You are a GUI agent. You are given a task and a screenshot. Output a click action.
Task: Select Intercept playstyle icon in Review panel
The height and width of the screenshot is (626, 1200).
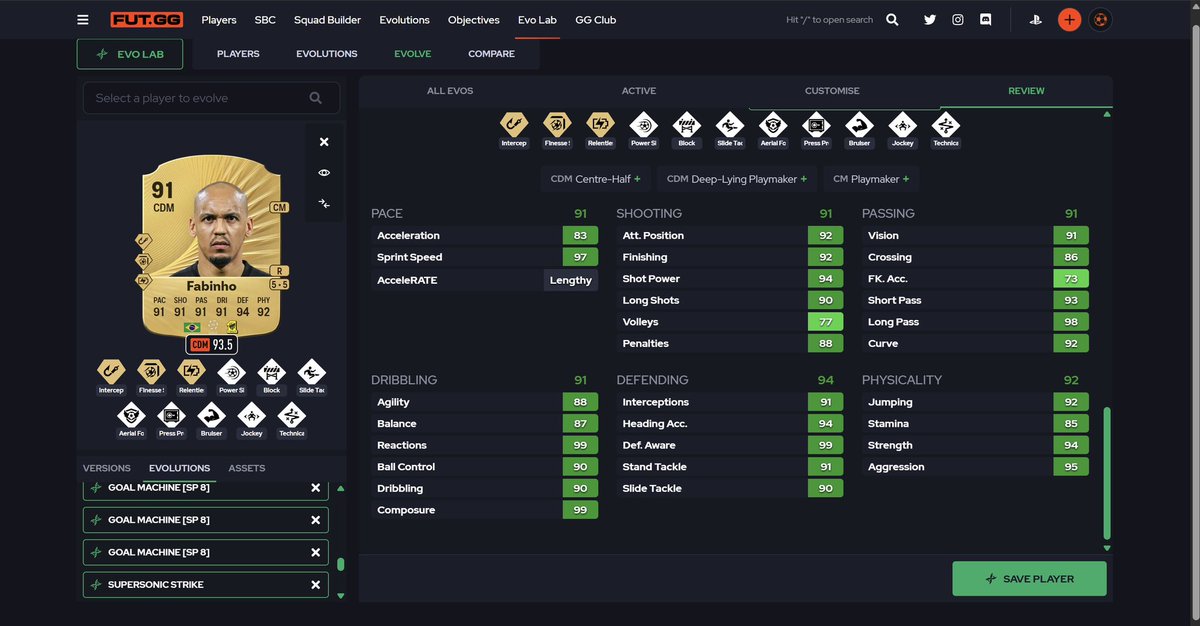point(514,126)
